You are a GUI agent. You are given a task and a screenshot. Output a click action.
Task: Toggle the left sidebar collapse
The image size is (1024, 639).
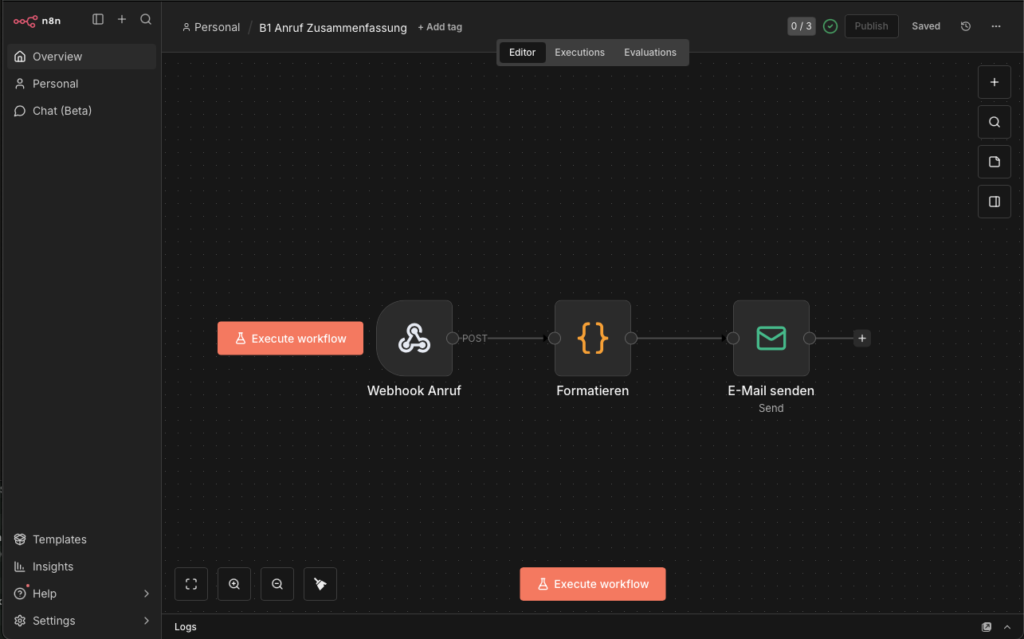(98, 19)
